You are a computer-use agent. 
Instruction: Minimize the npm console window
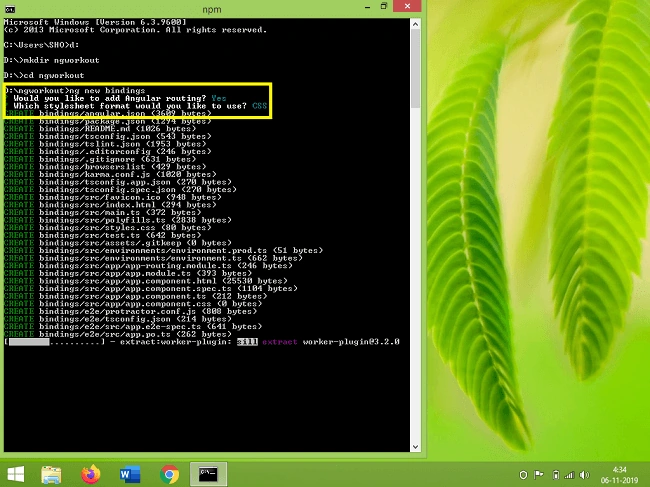point(367,7)
